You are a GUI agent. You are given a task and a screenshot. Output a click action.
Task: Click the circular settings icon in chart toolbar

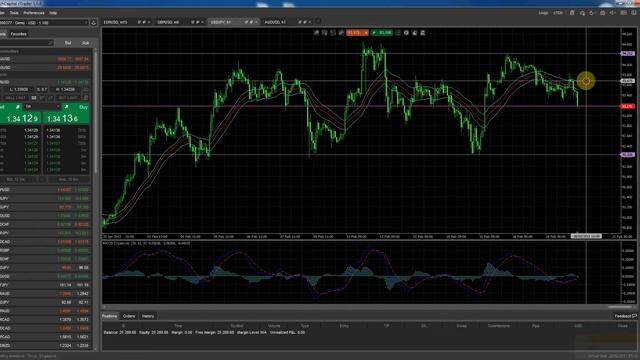coord(406,33)
